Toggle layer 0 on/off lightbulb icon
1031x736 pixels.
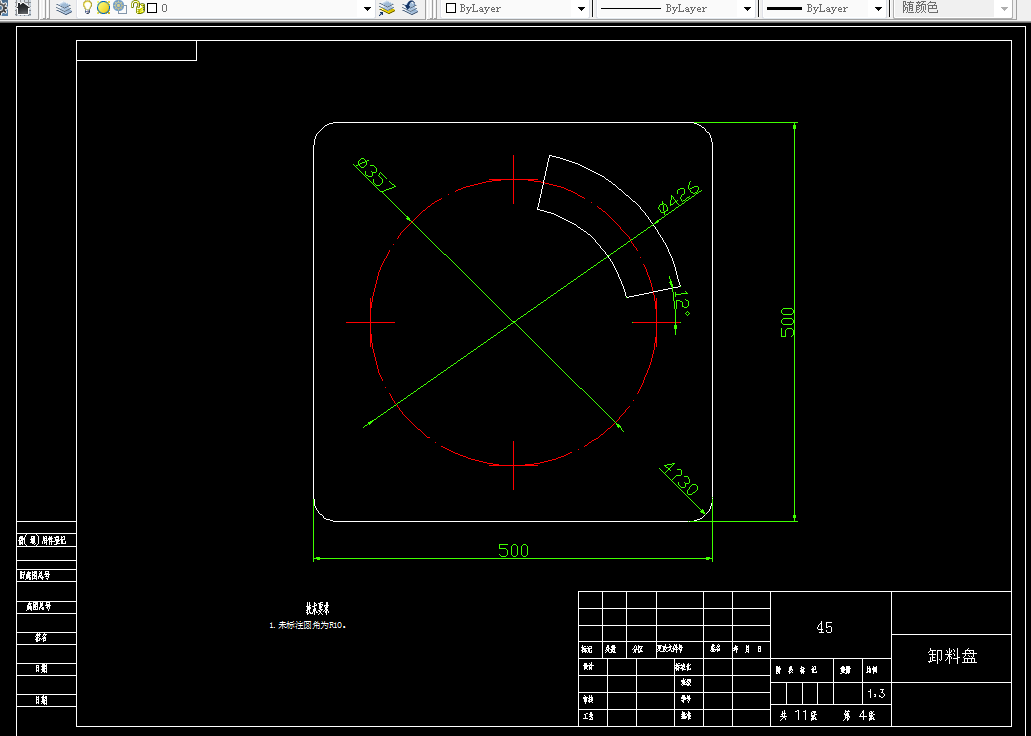click(87, 8)
